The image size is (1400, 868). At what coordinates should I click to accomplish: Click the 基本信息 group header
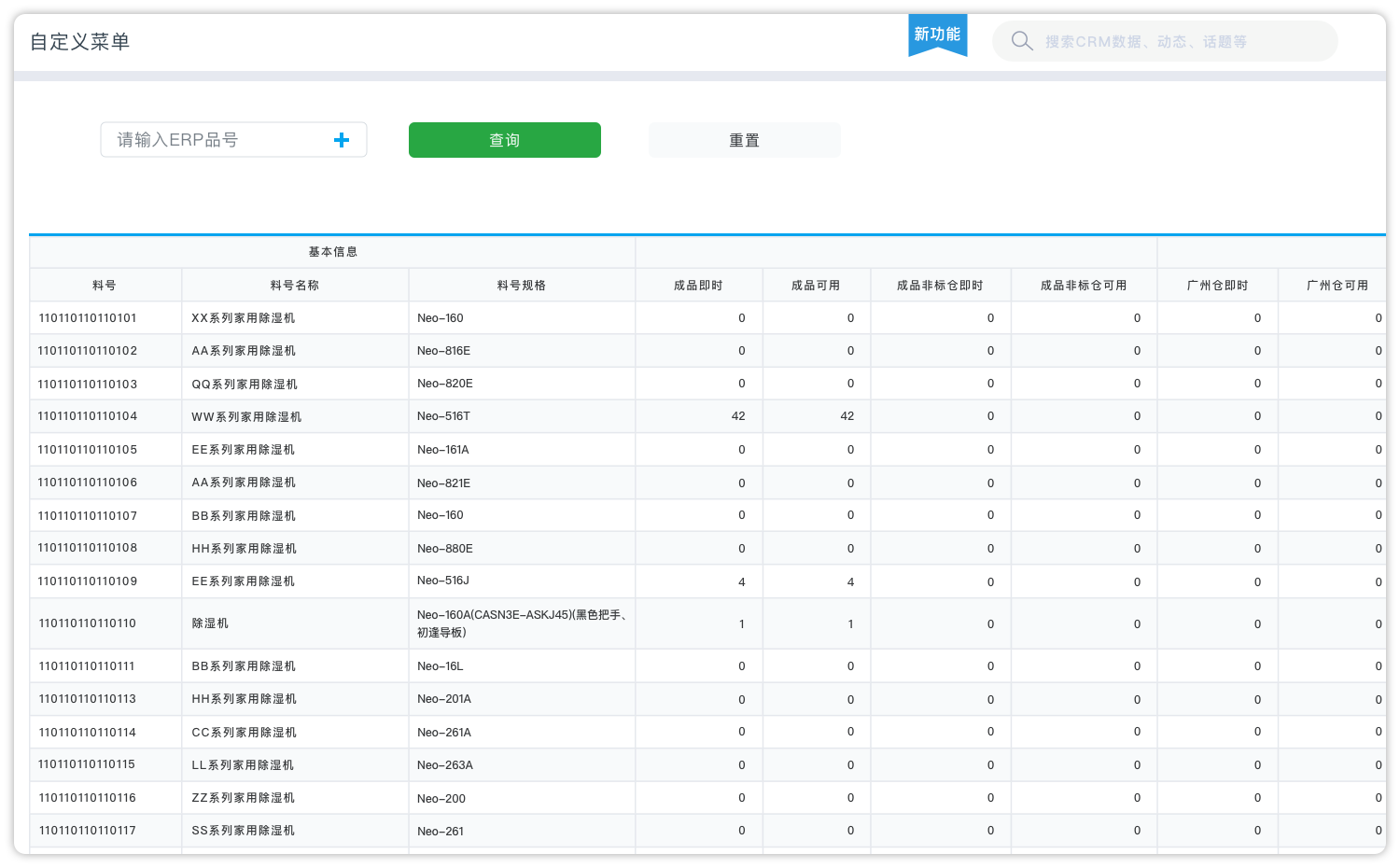click(332, 252)
